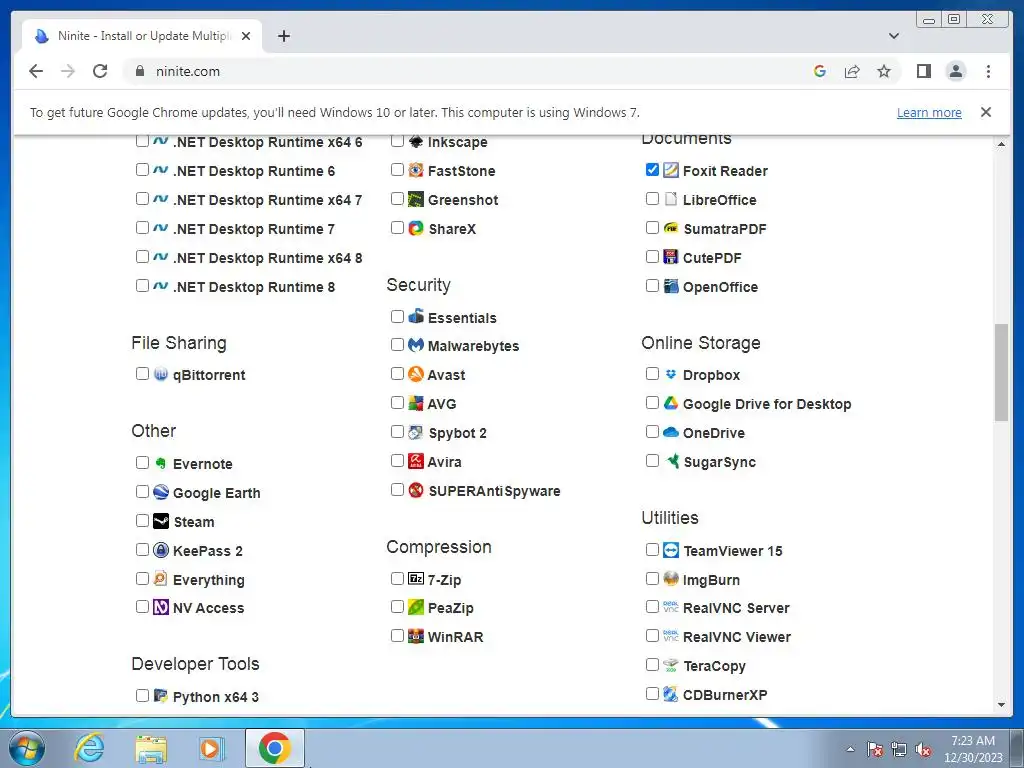Click the SUPERAntiSpyware icon
Screen dimensions: 1024x768
pyautogui.click(x=416, y=490)
